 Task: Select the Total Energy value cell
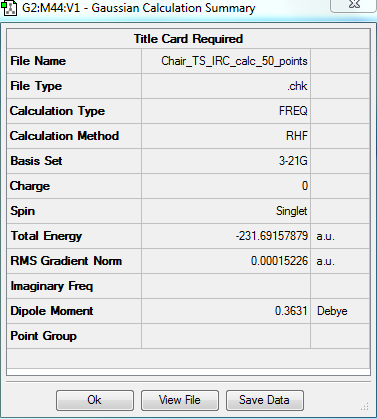pyautogui.click(x=226, y=236)
